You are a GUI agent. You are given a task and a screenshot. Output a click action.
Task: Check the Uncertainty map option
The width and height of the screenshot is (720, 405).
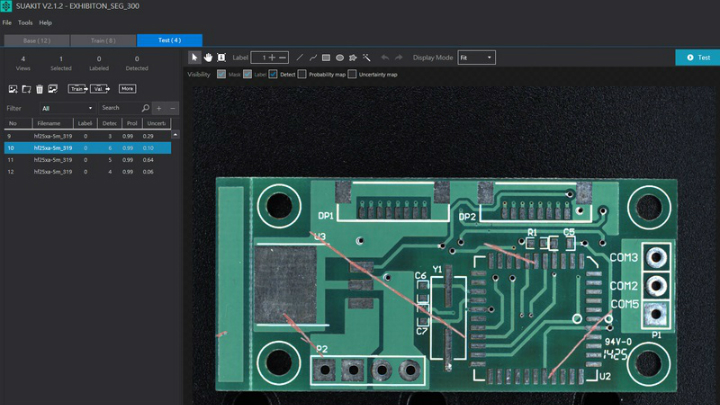(352, 75)
